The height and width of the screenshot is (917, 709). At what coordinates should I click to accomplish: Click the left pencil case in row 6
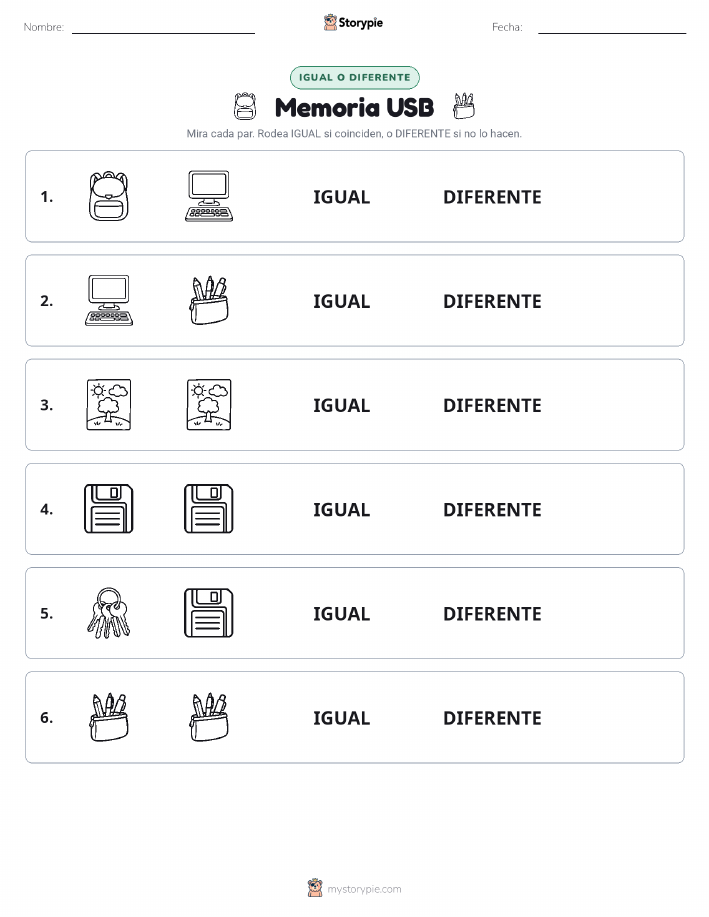pyautogui.click(x=109, y=717)
